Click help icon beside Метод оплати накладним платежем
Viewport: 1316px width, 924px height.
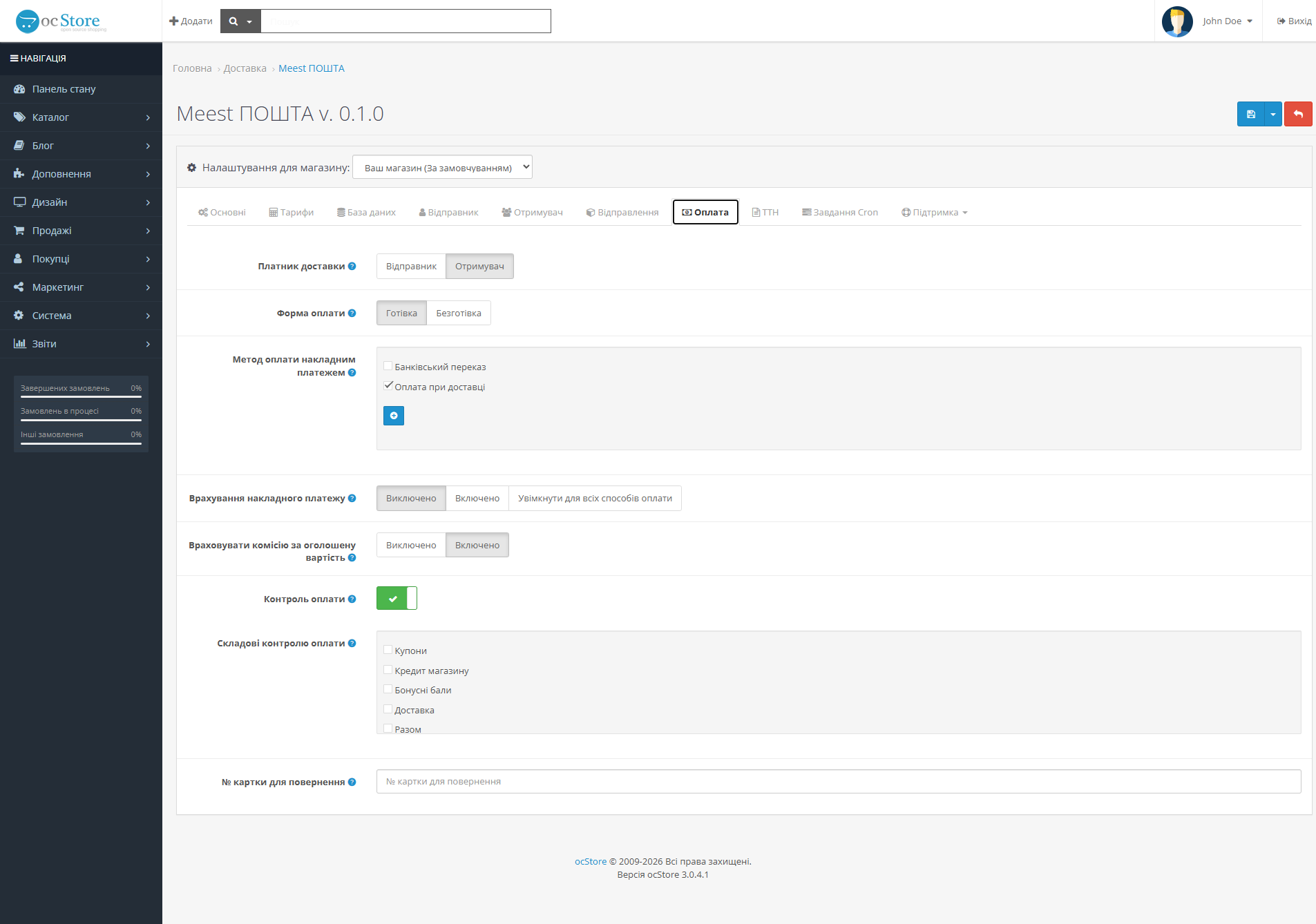[352, 372]
